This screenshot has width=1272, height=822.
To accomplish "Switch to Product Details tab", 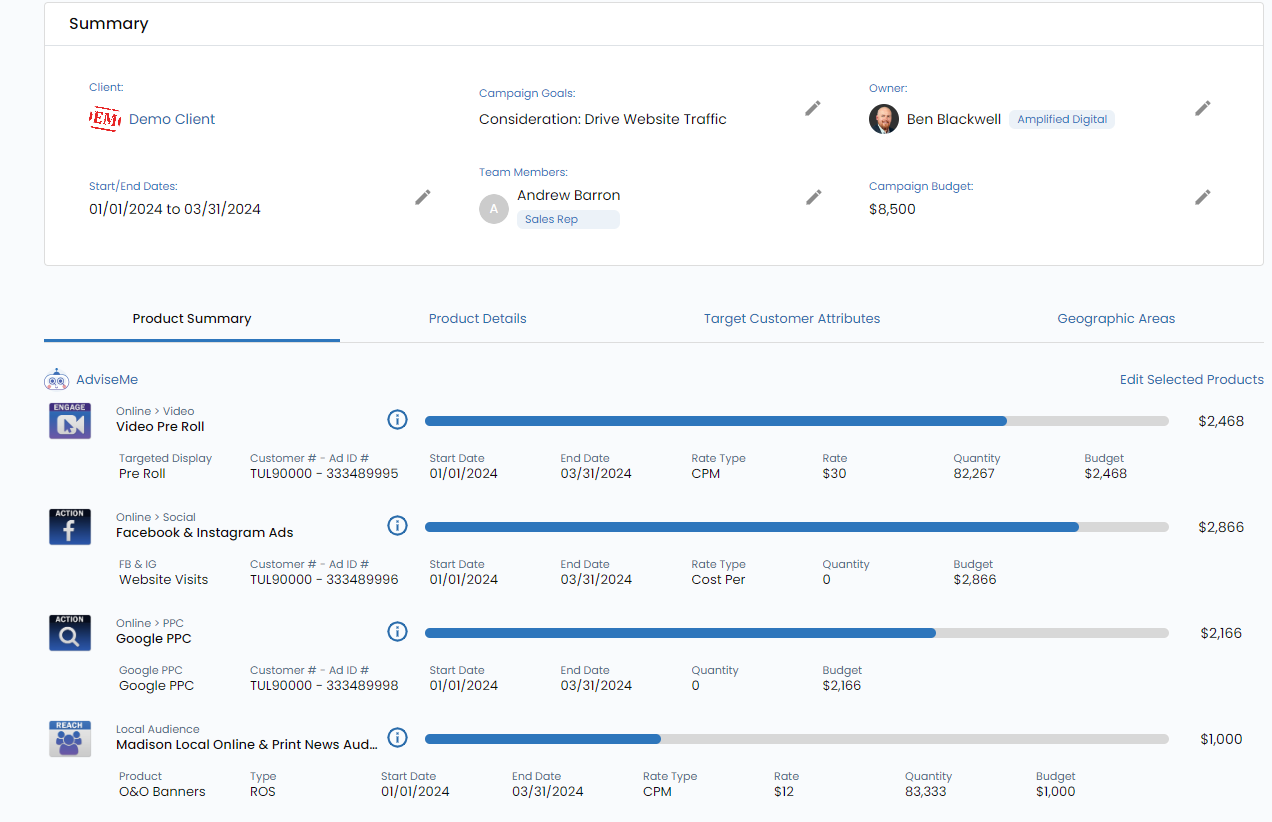I will pos(477,319).
